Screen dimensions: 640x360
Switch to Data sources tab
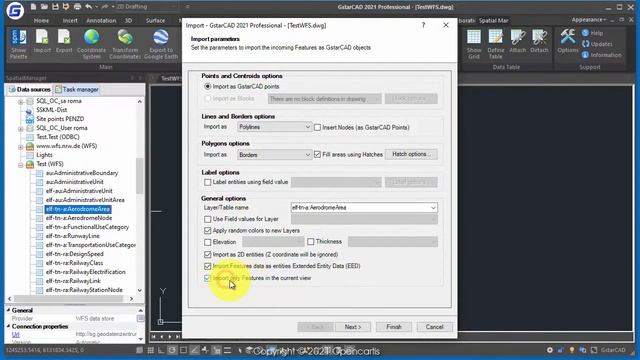click(30, 89)
